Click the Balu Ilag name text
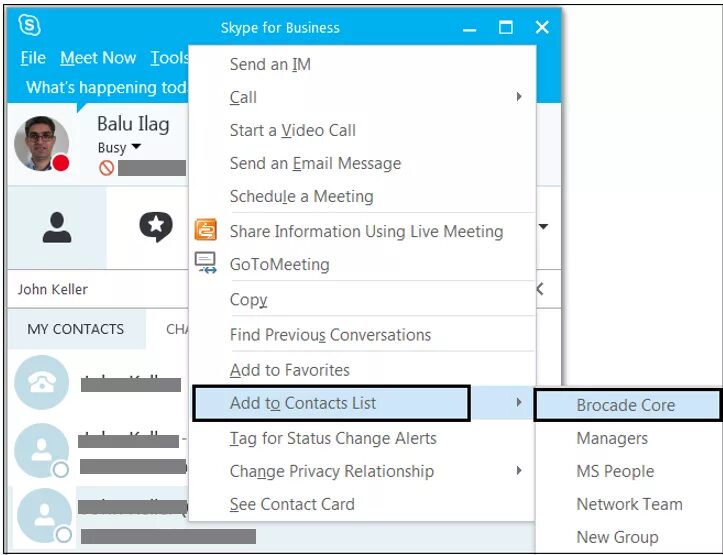This screenshot has width=723, height=555. [133, 124]
